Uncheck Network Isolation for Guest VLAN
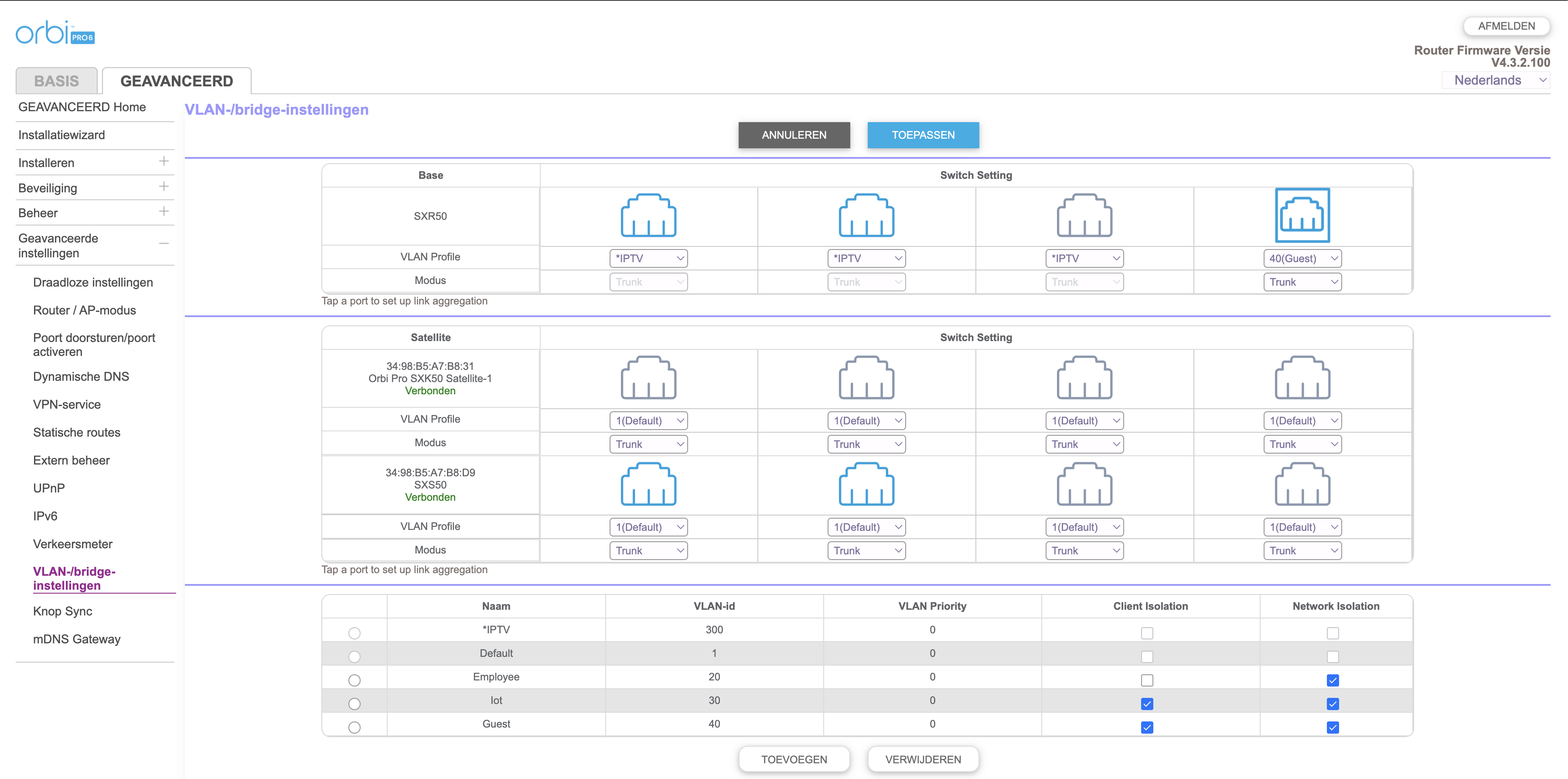Image resolution: width=1568 pixels, height=779 pixels. coord(1333,727)
